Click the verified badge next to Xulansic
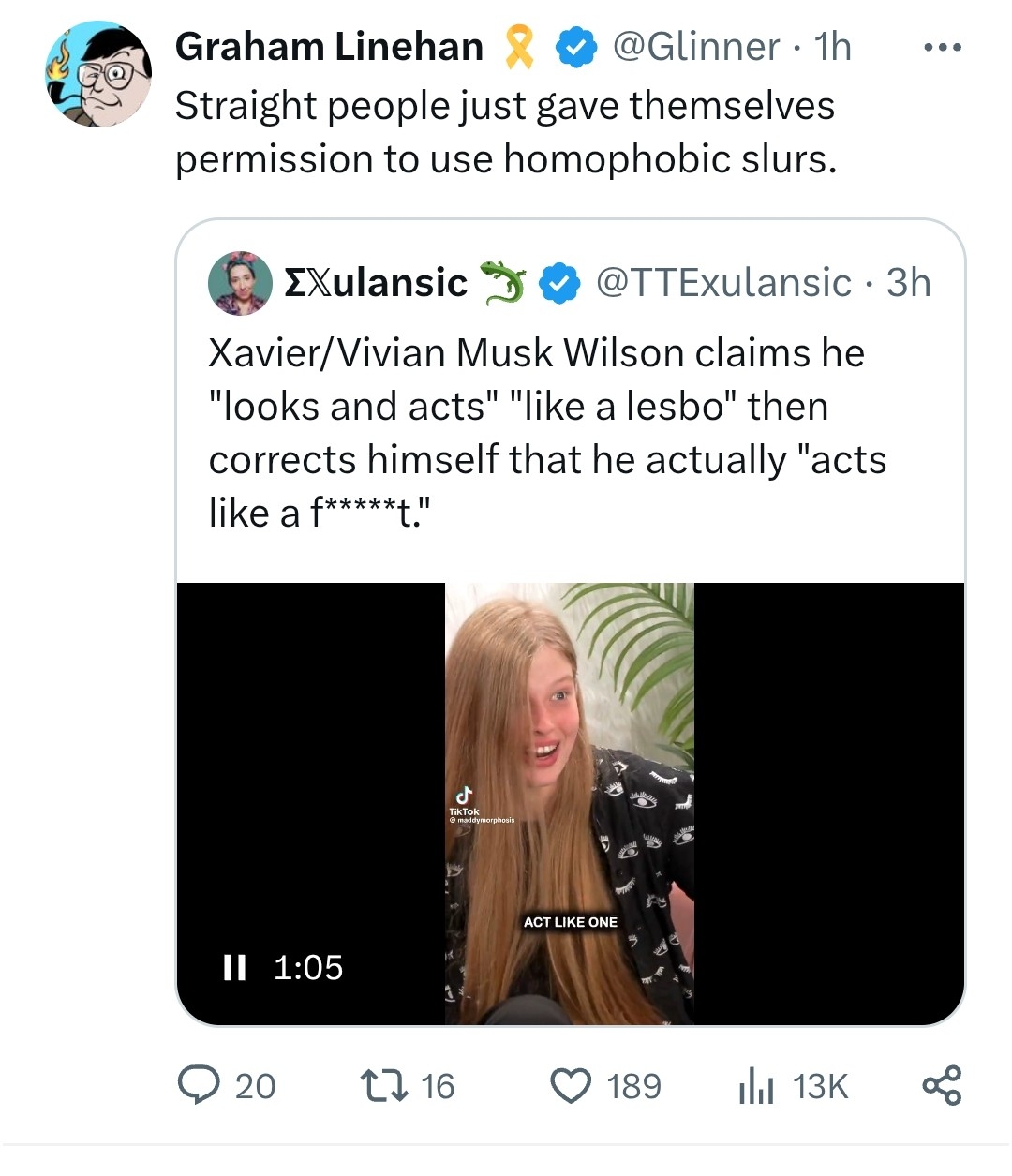Image resolution: width=1012 pixels, height=1176 pixels. tap(559, 283)
